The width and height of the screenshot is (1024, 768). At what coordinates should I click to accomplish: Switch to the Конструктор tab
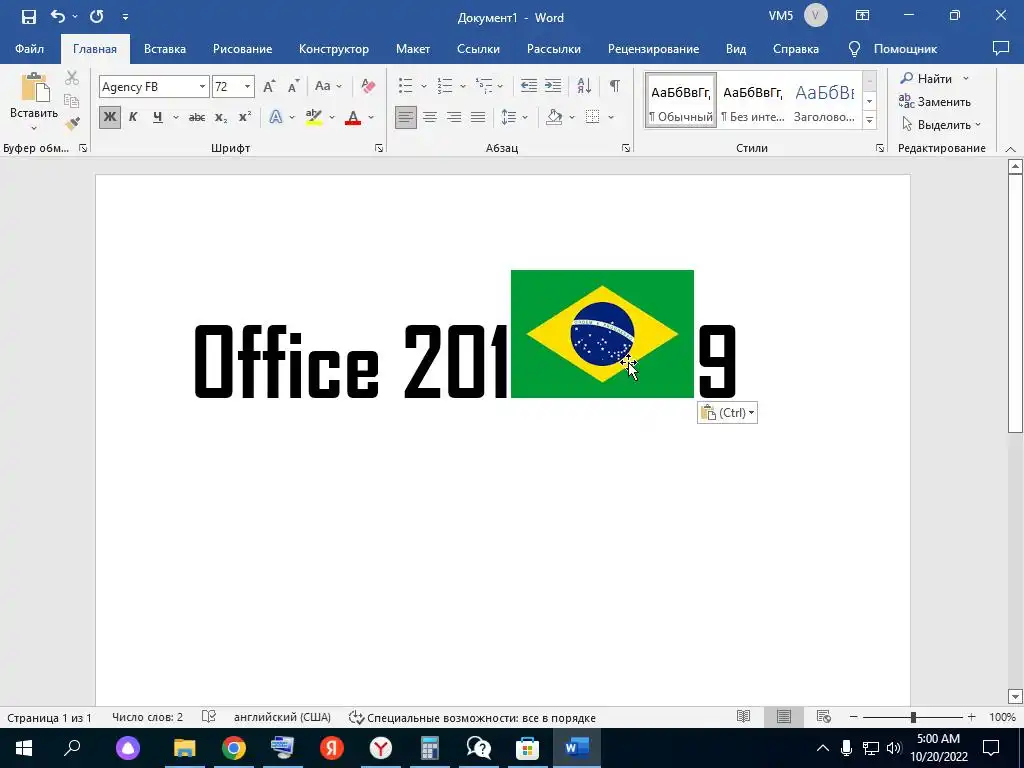334,49
